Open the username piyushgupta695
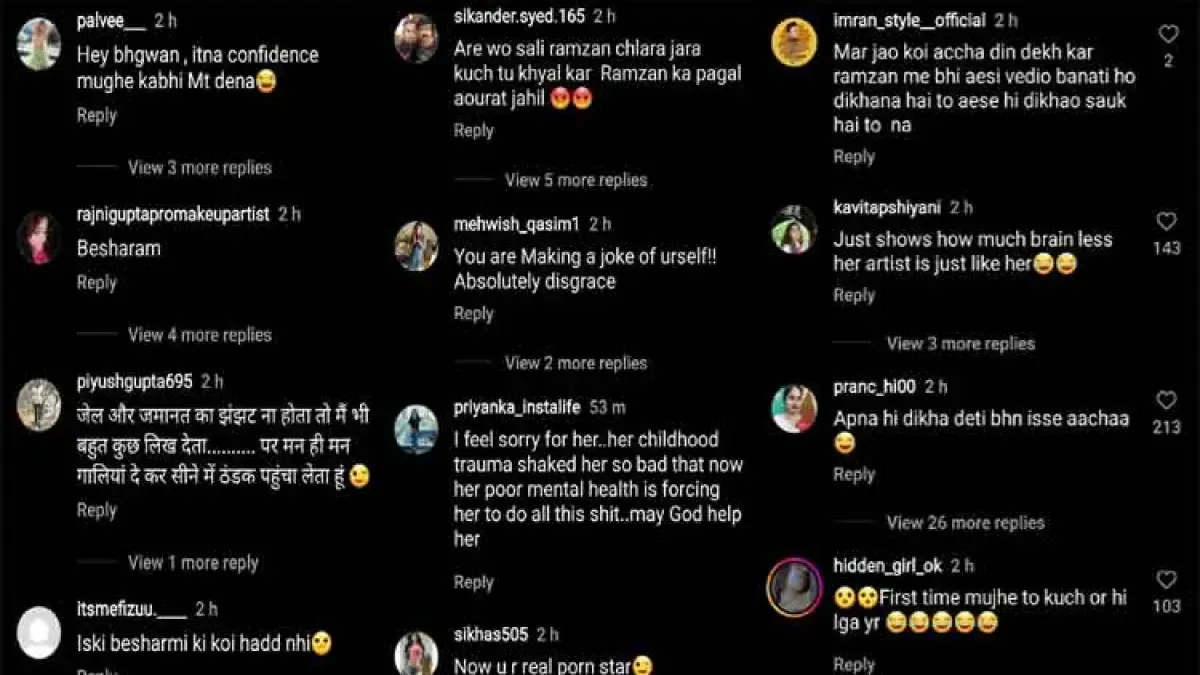1200x675 pixels. (135, 381)
